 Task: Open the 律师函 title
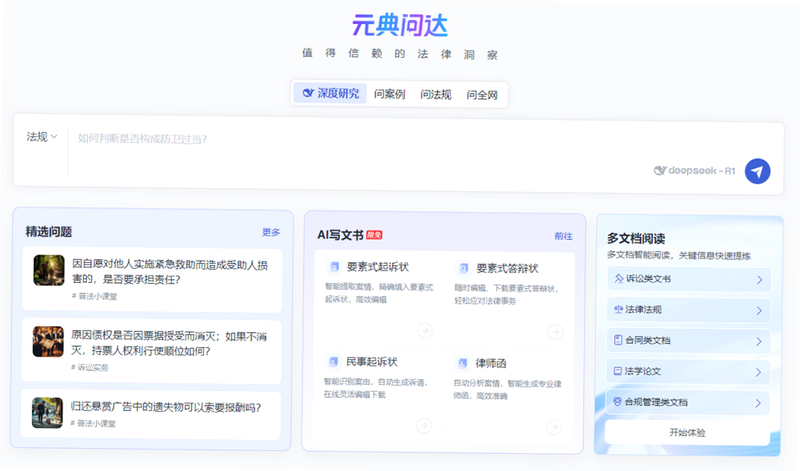tap(491, 363)
